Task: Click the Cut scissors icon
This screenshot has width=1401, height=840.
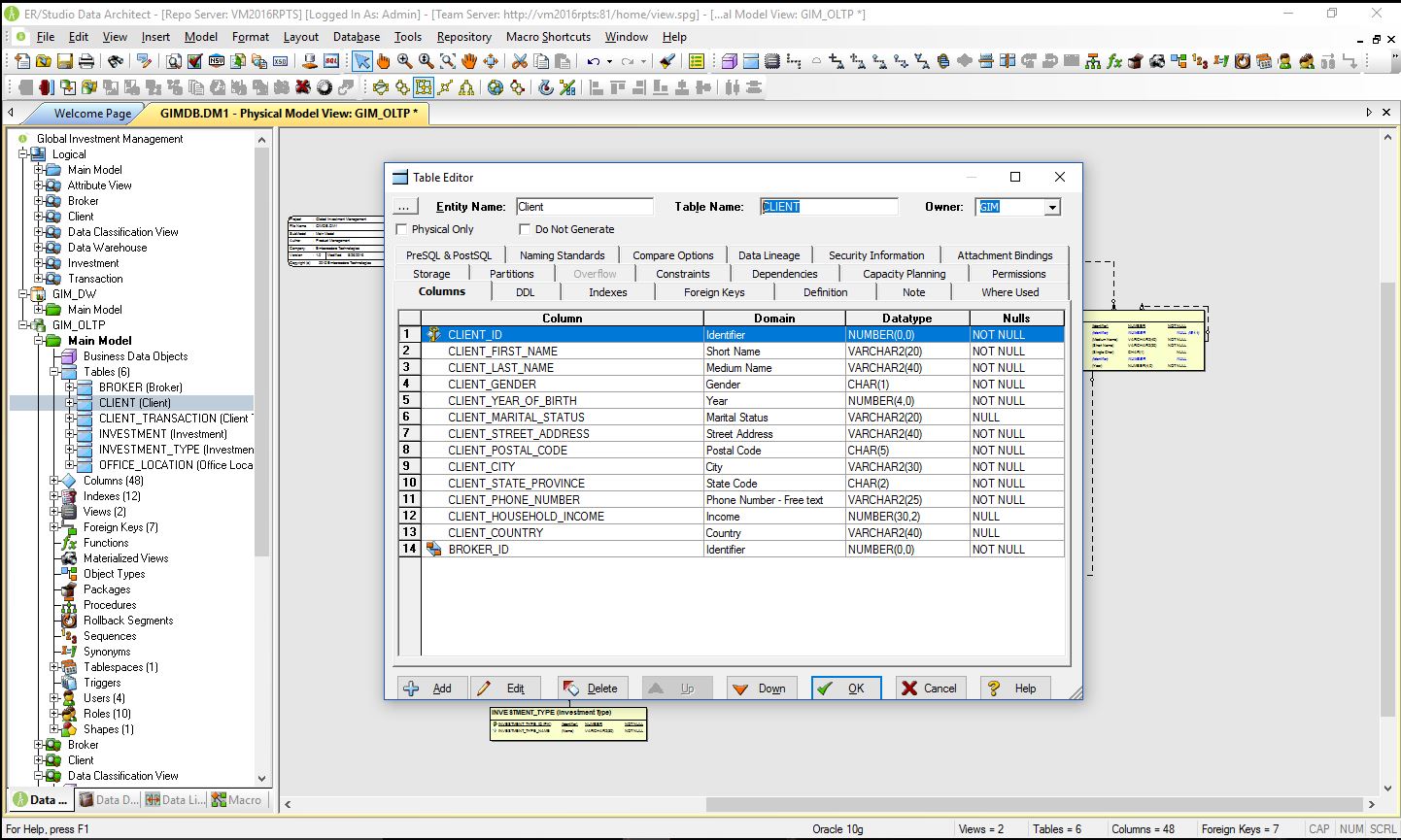Action: point(520,61)
